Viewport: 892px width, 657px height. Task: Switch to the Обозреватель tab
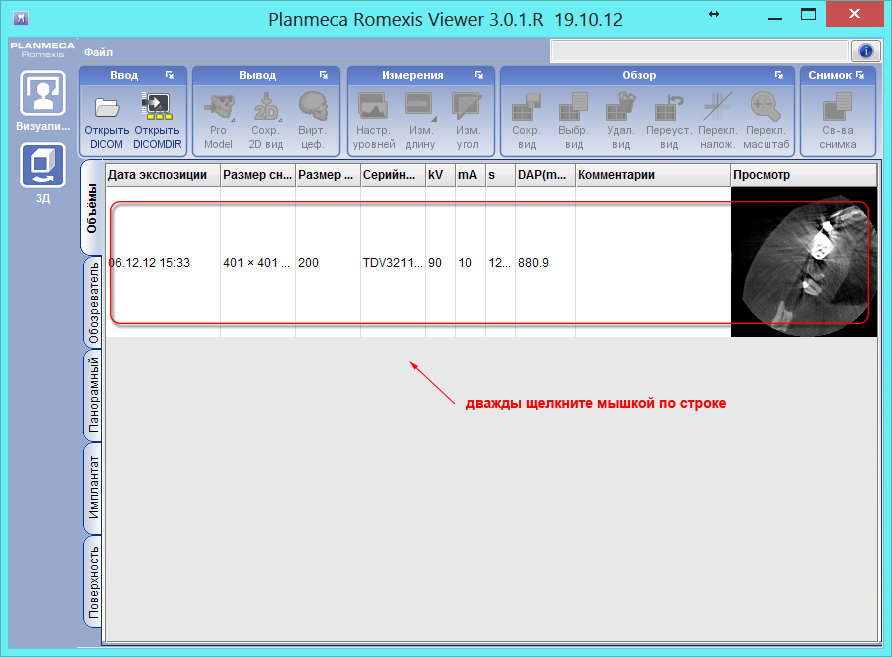click(93, 303)
